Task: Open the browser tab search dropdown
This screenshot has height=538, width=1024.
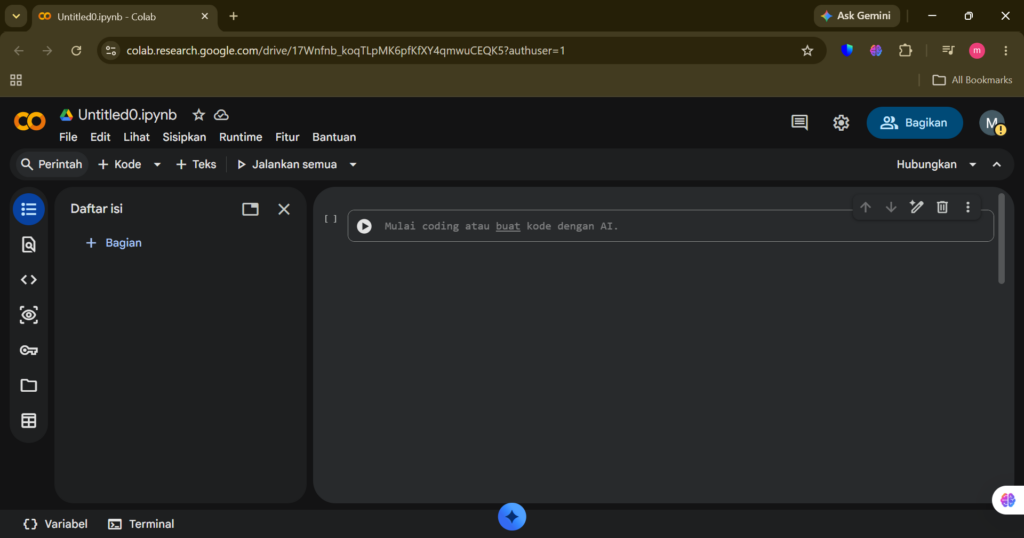Action: (16, 16)
